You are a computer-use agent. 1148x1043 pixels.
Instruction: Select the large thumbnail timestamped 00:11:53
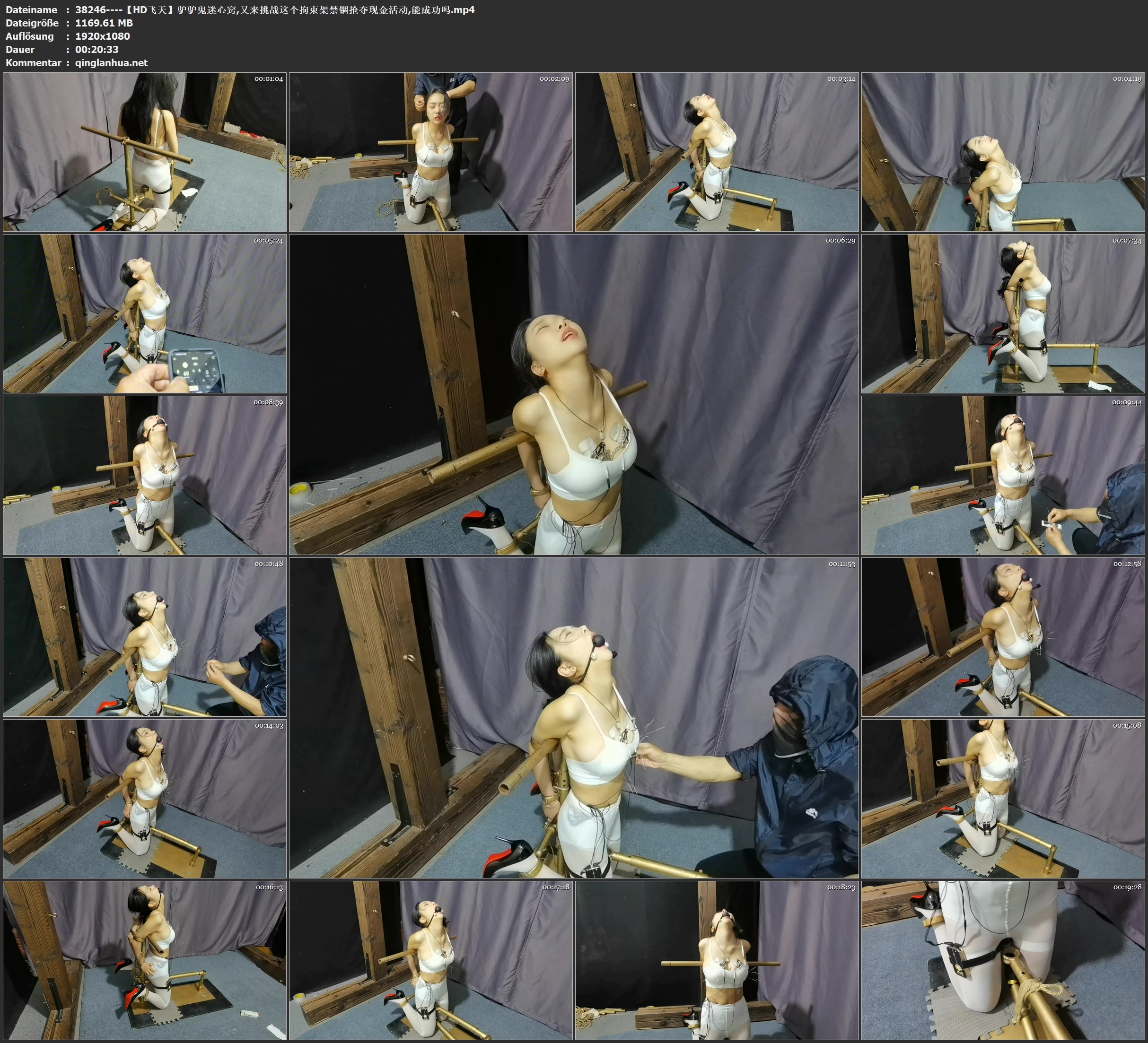(573, 718)
